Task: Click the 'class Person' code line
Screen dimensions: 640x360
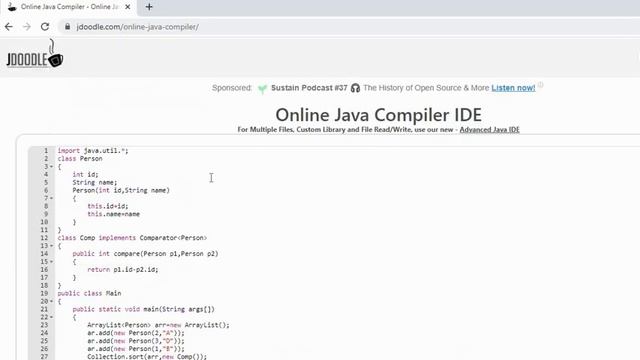Action: click(80, 158)
